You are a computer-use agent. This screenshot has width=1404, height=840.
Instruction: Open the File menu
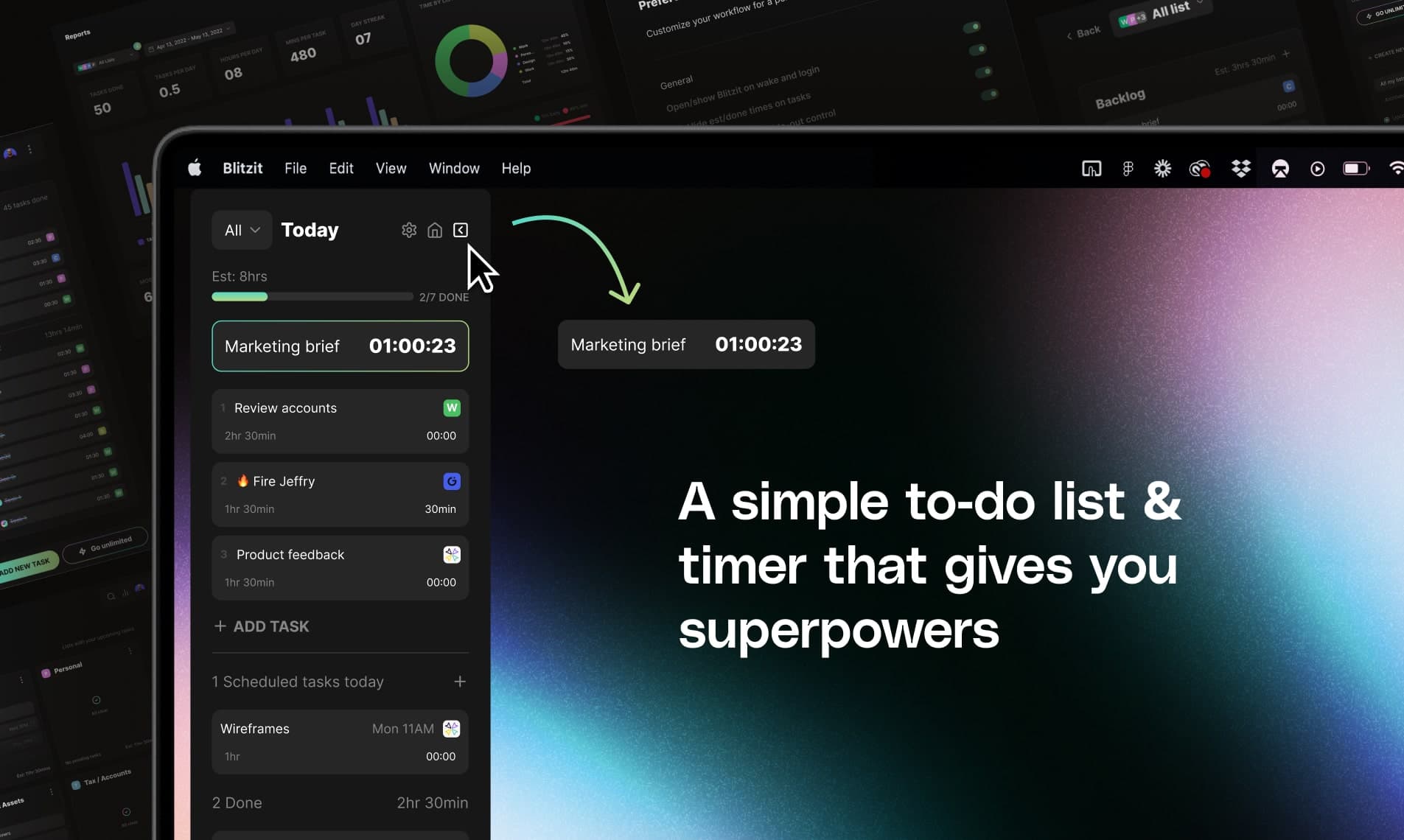pyautogui.click(x=295, y=168)
